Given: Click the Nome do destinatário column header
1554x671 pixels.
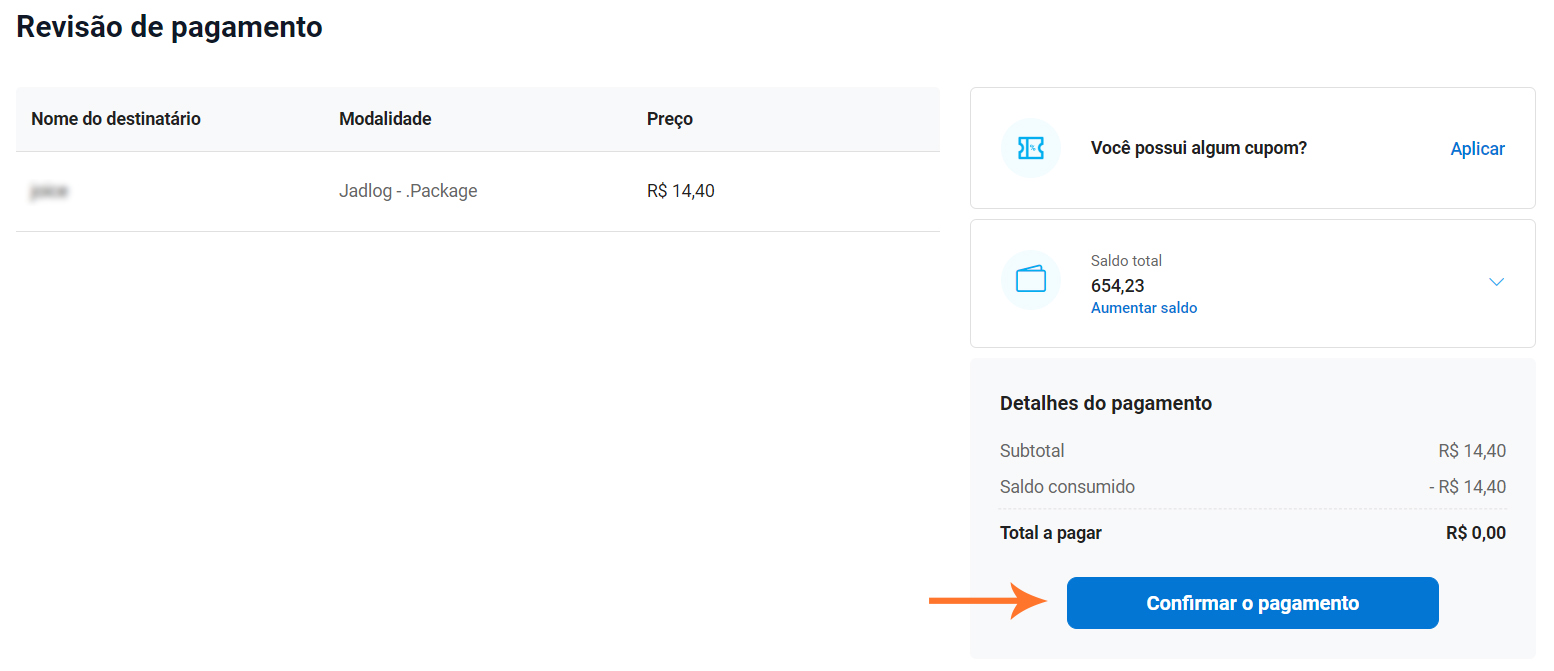Looking at the screenshot, I should (x=116, y=119).
